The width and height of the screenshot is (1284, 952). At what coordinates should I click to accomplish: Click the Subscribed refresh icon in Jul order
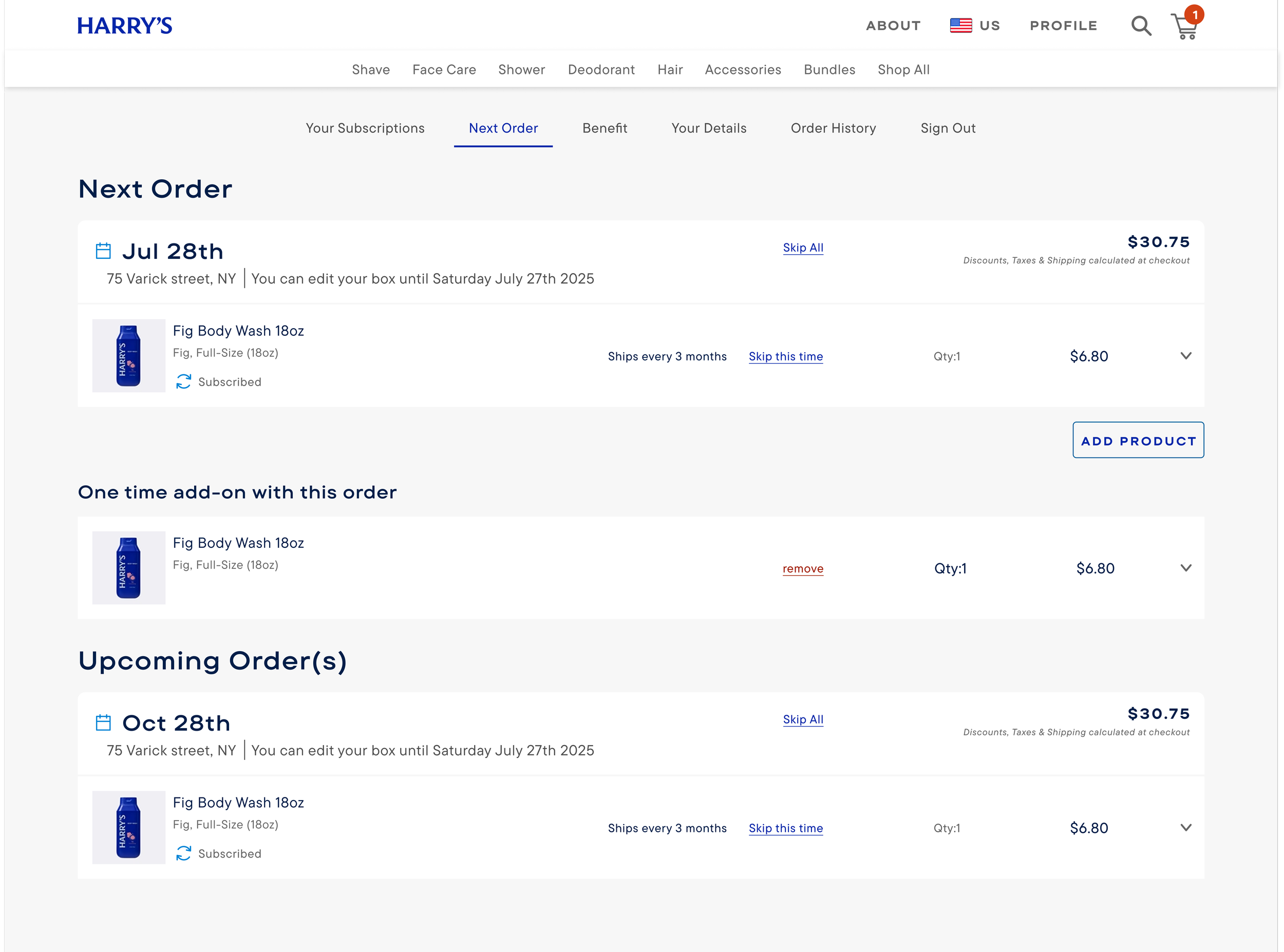183,382
